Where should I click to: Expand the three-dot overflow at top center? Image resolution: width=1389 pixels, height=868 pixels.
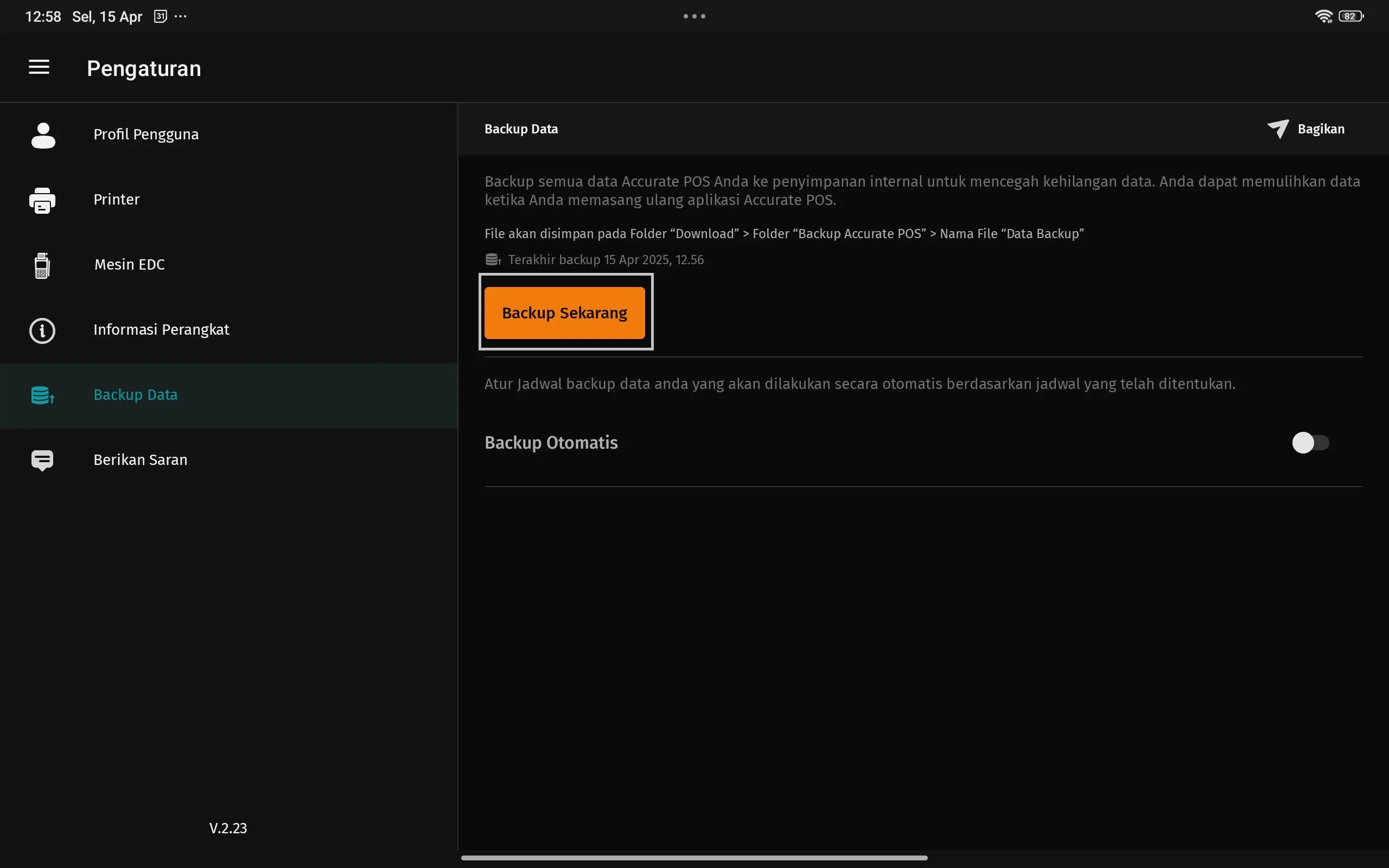[x=694, y=16]
